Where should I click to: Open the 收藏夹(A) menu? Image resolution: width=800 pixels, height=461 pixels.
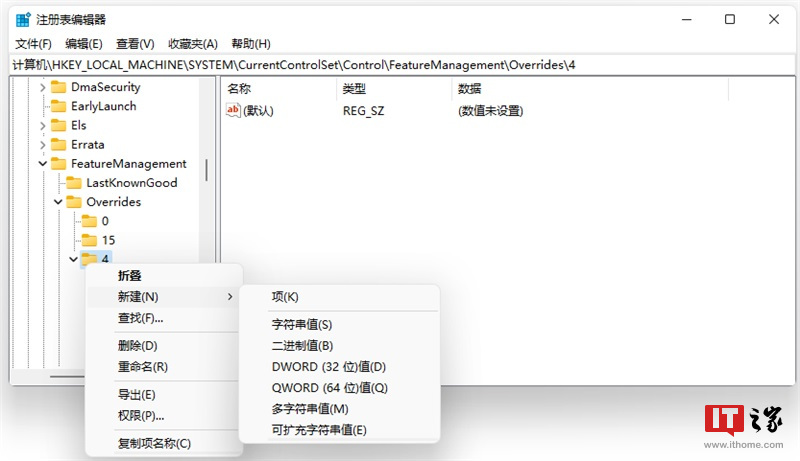pos(193,44)
